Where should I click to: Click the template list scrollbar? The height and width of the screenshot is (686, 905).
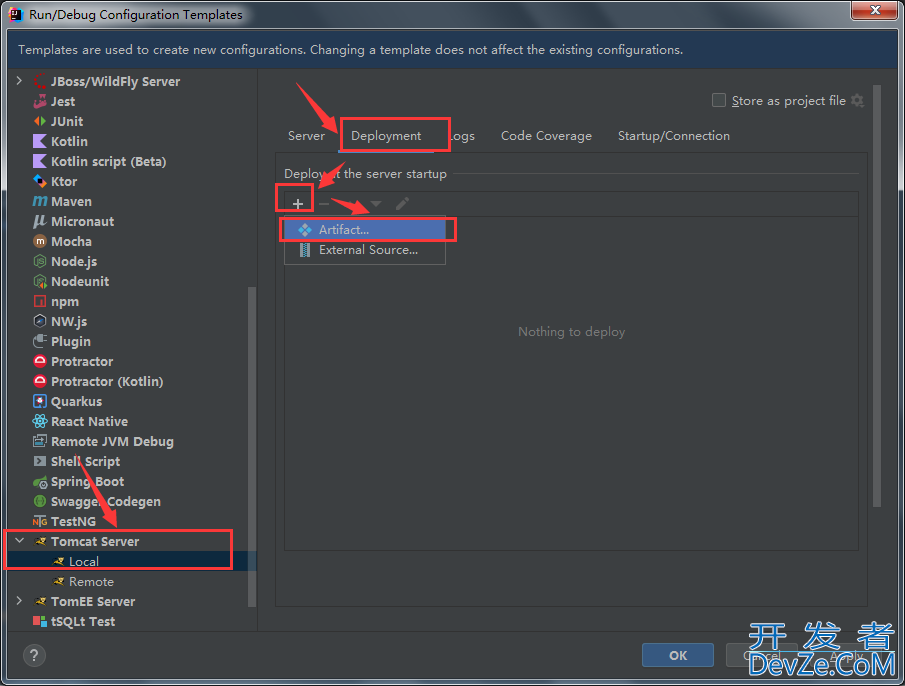252,447
